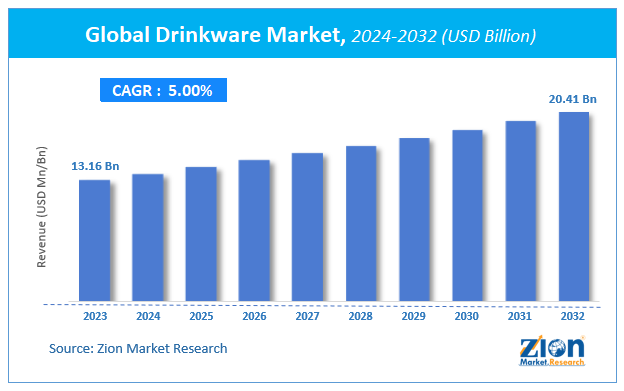
Task: Click the '13.16 Bn' data label
Action: pyautogui.click(x=95, y=166)
